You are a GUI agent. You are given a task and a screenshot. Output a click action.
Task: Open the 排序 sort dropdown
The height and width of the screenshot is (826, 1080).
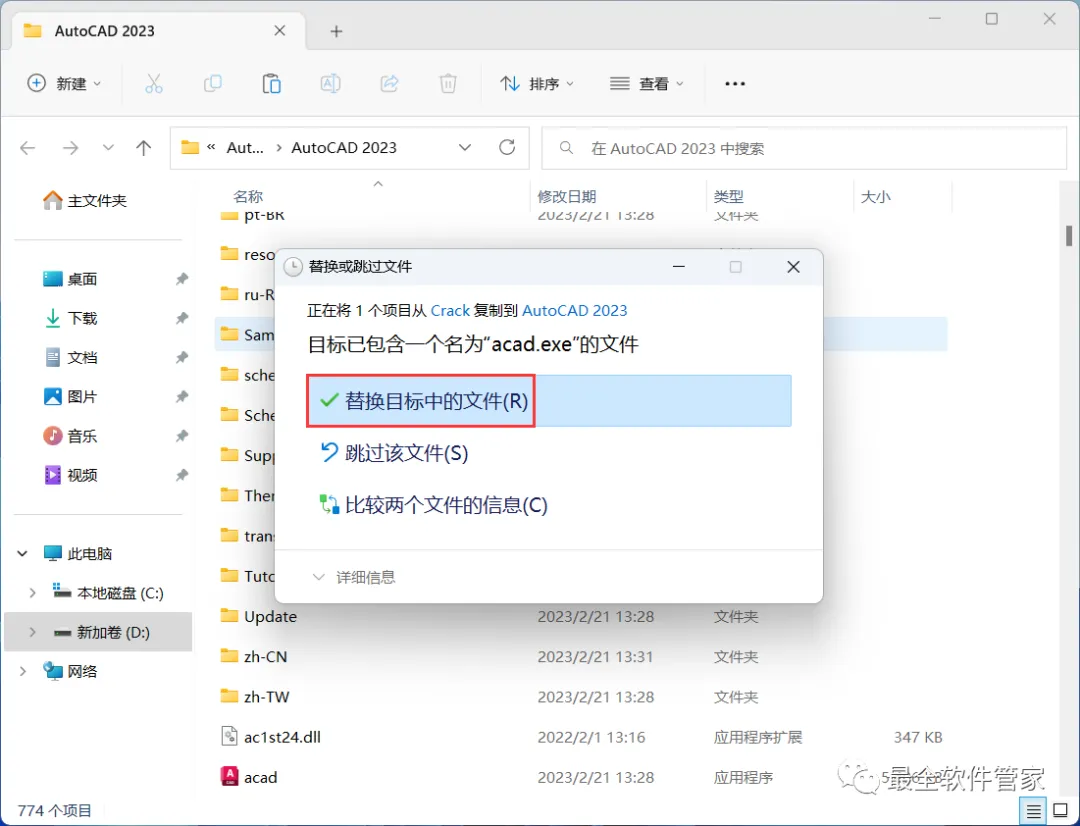[537, 84]
